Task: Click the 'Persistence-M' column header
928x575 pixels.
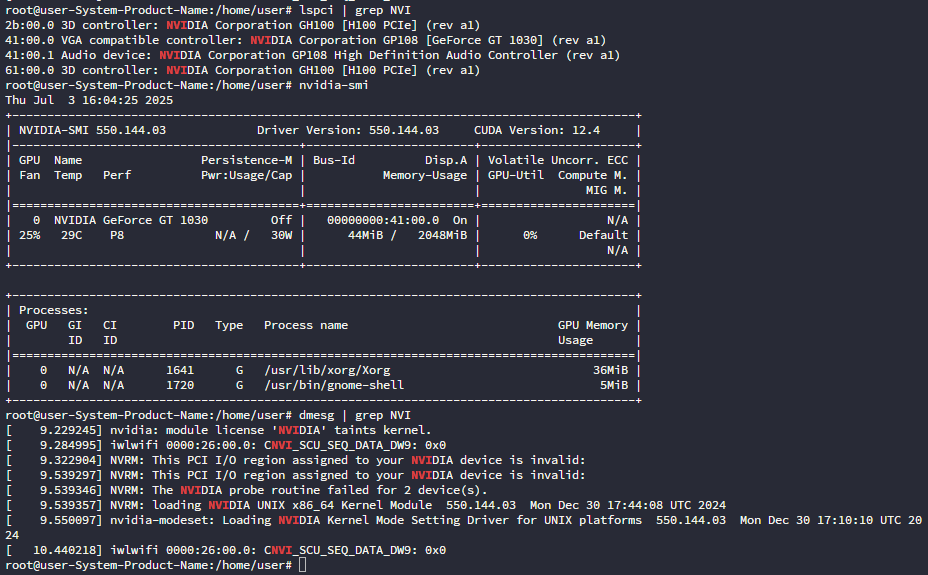Action: click(x=246, y=160)
